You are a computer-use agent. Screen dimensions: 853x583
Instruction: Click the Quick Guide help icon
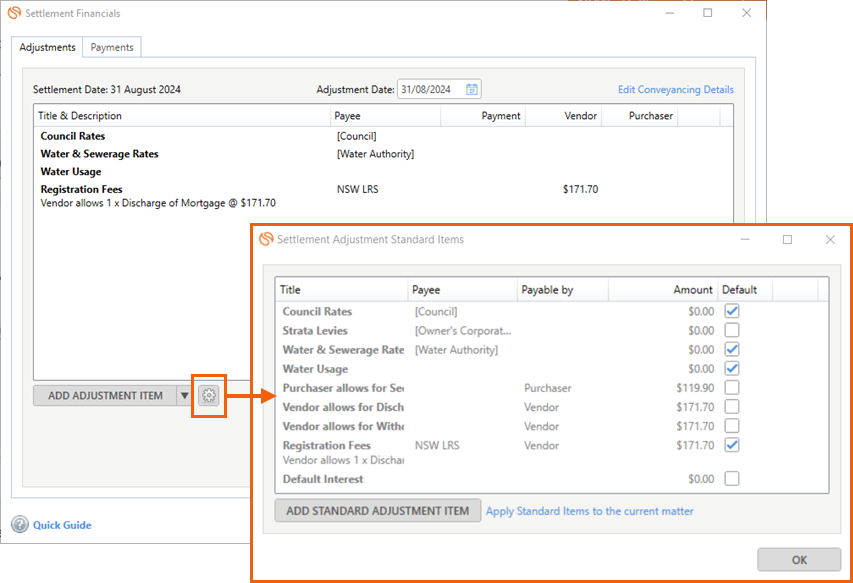[x=20, y=524]
